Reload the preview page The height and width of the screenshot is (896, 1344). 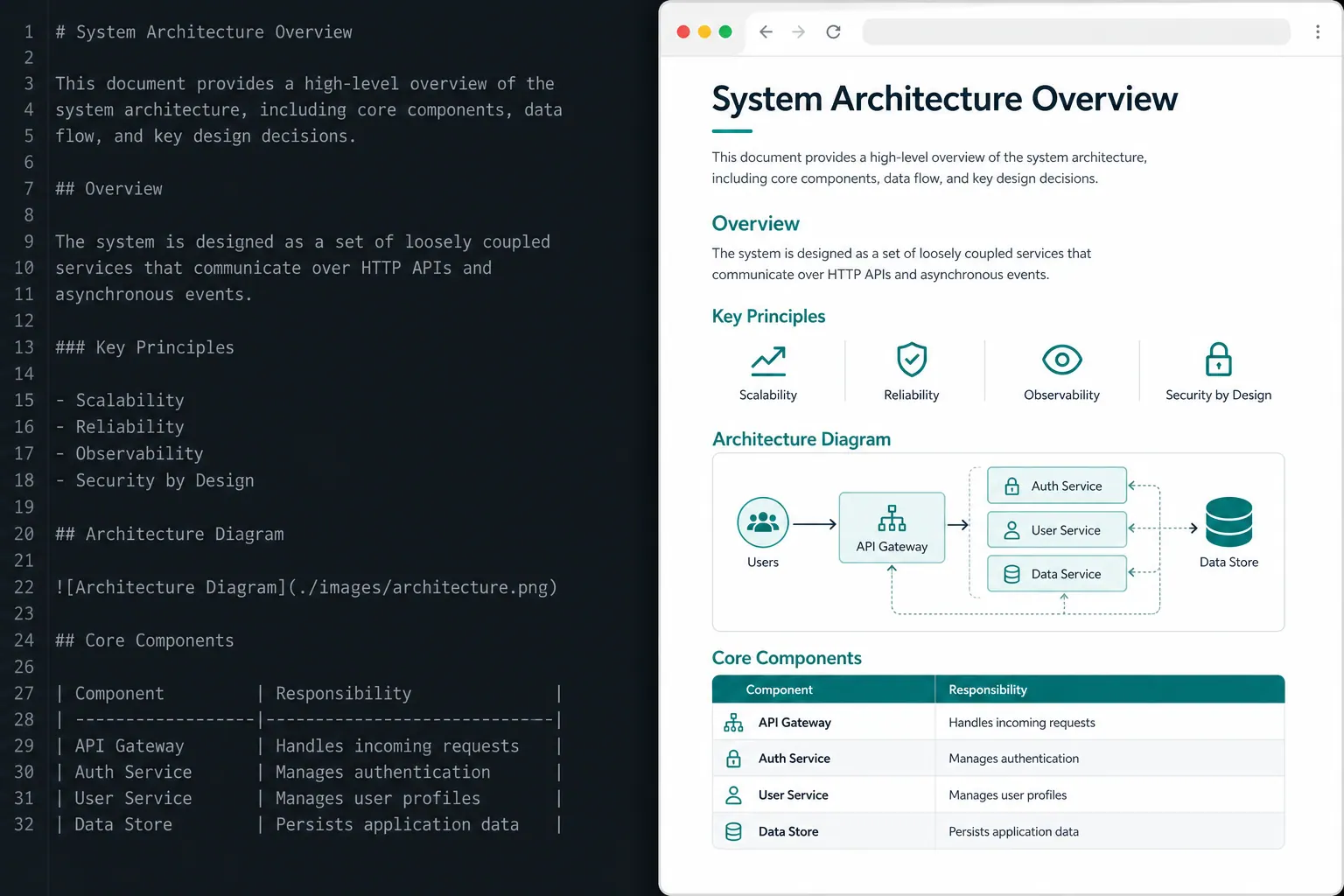coord(833,31)
